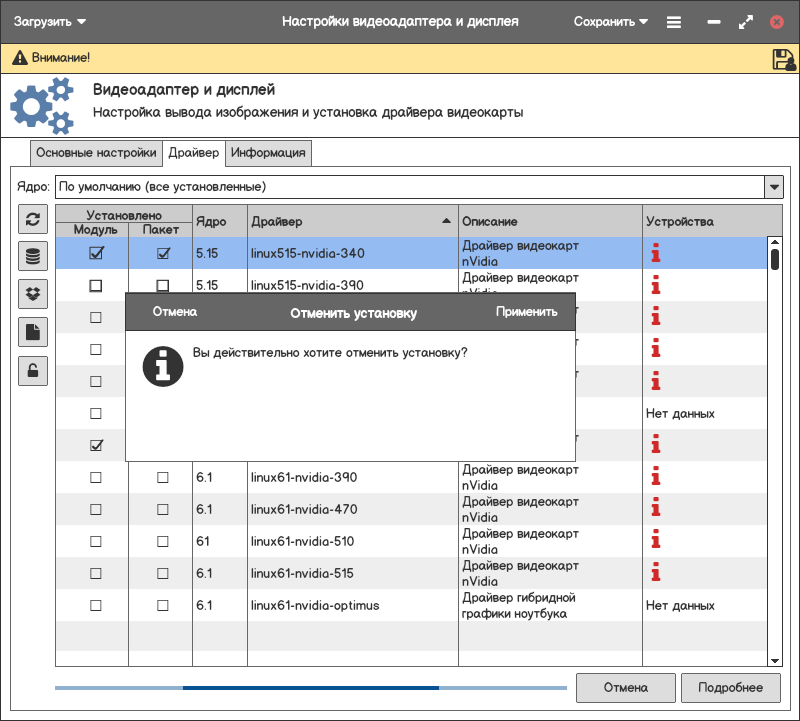Image resolution: width=800 pixels, height=721 pixels.
Task: Enable Module checkbox for linux61-nvidia-optimus
Action: coord(96,606)
